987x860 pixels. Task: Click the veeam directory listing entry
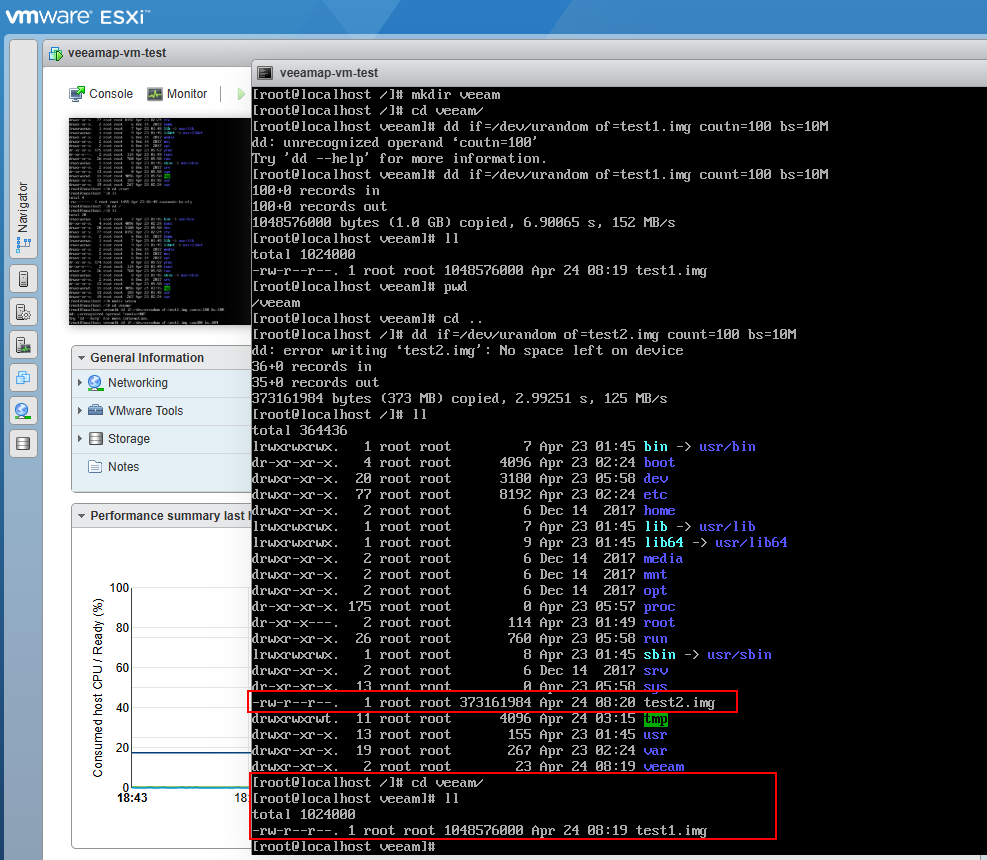click(663, 767)
